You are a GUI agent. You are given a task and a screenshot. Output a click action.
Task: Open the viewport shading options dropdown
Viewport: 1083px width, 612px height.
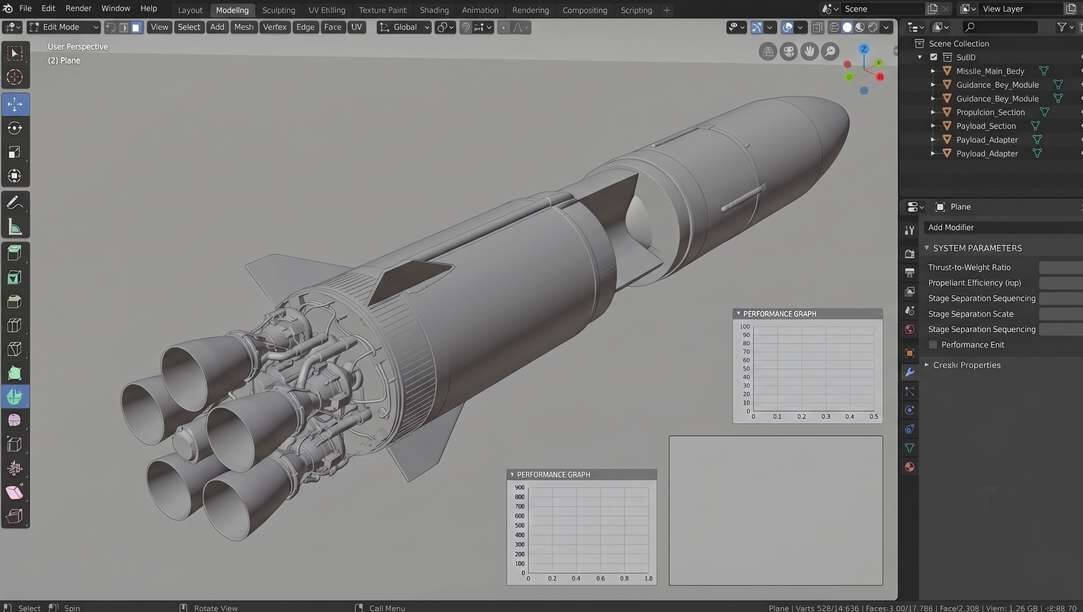tap(886, 28)
